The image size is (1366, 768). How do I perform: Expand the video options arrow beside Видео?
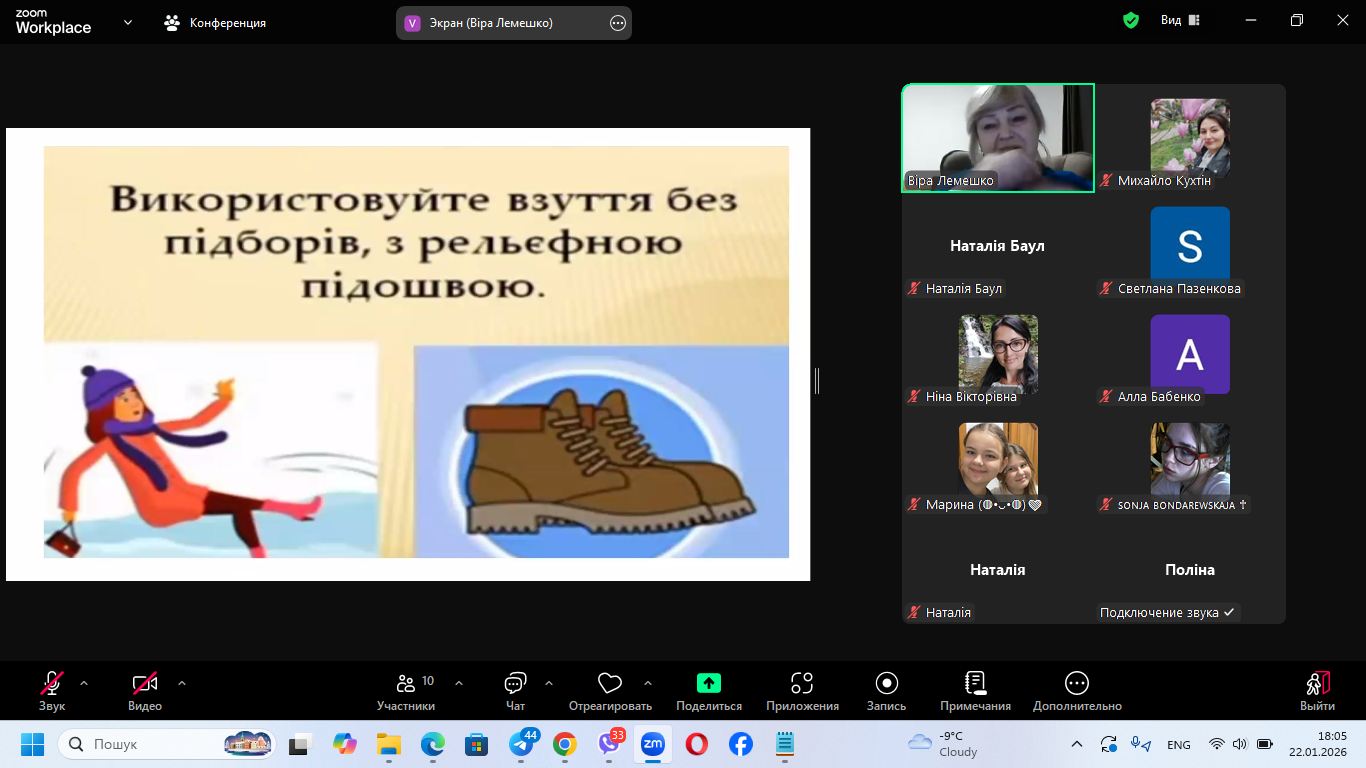pyautogui.click(x=182, y=683)
